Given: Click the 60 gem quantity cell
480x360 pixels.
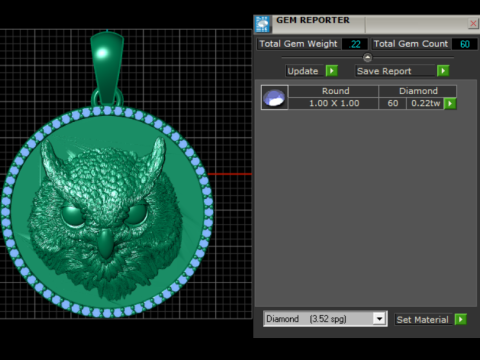Looking at the screenshot, I should coord(393,103).
